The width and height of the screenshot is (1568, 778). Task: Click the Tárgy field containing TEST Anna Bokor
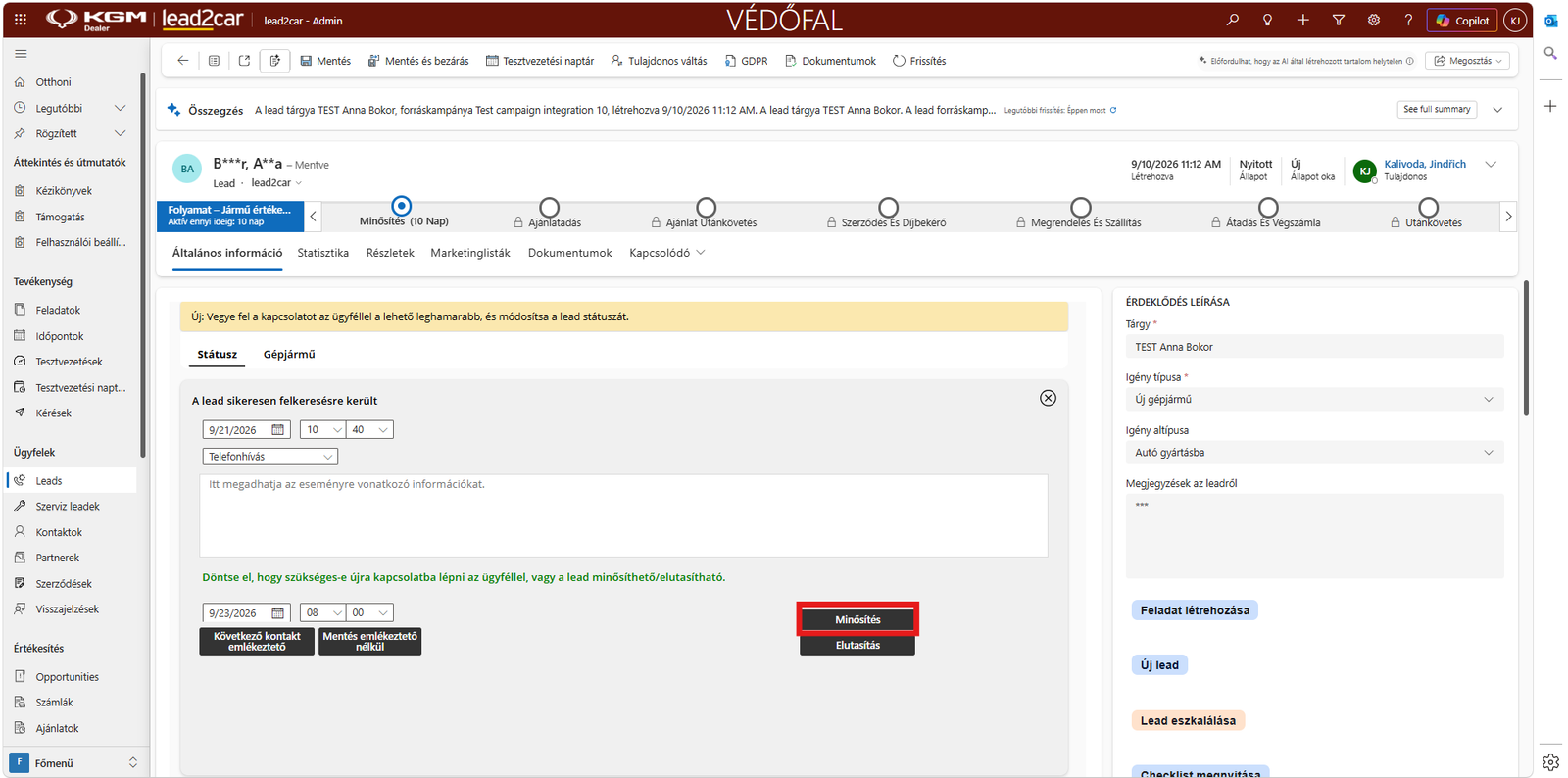tap(1314, 347)
